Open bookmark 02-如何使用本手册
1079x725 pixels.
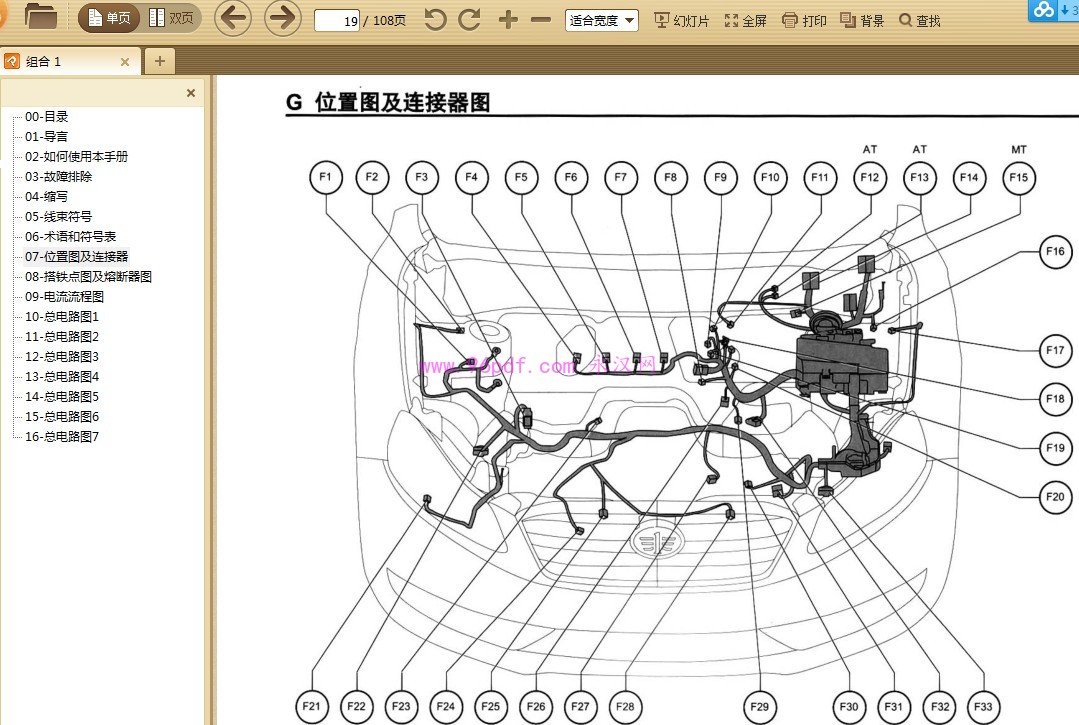[x=76, y=156]
